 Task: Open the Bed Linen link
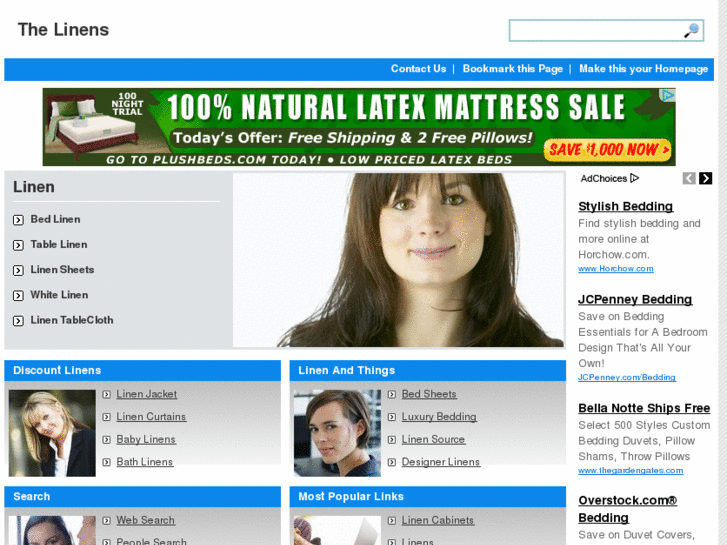coord(55,219)
